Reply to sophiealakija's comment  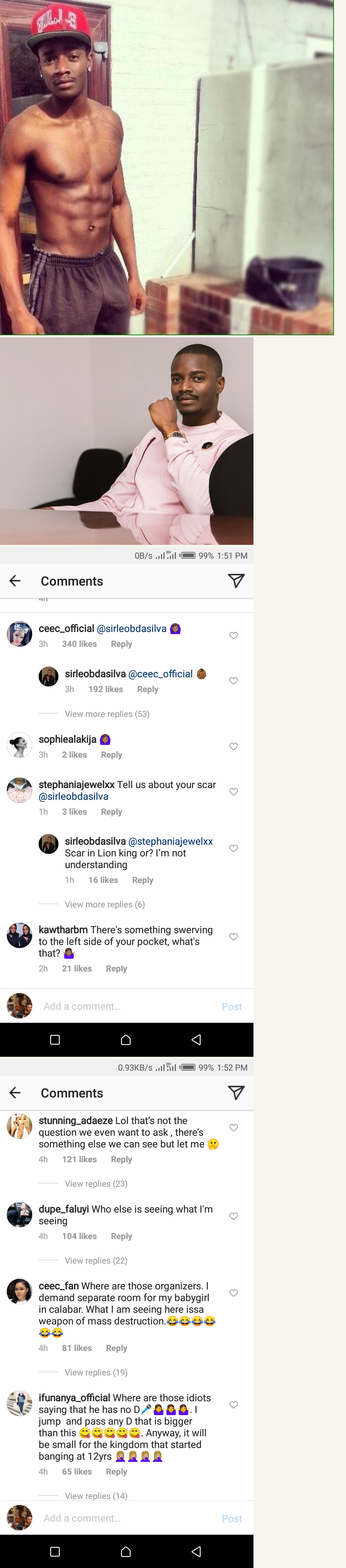pos(111,755)
